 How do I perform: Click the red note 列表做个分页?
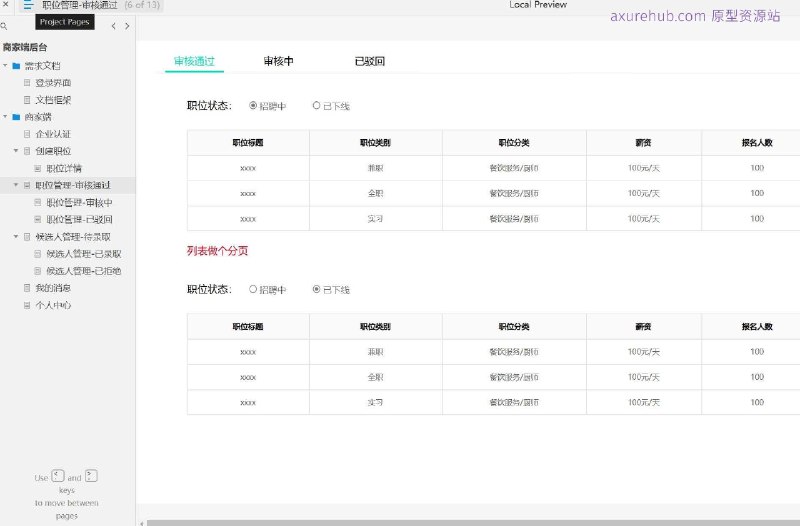pos(217,251)
